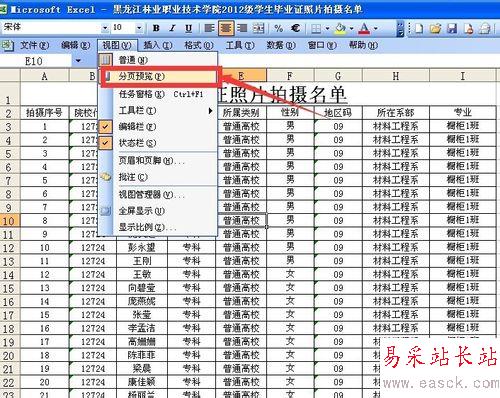Toggle 编辑栏 formula bar checkmark

tap(106, 127)
